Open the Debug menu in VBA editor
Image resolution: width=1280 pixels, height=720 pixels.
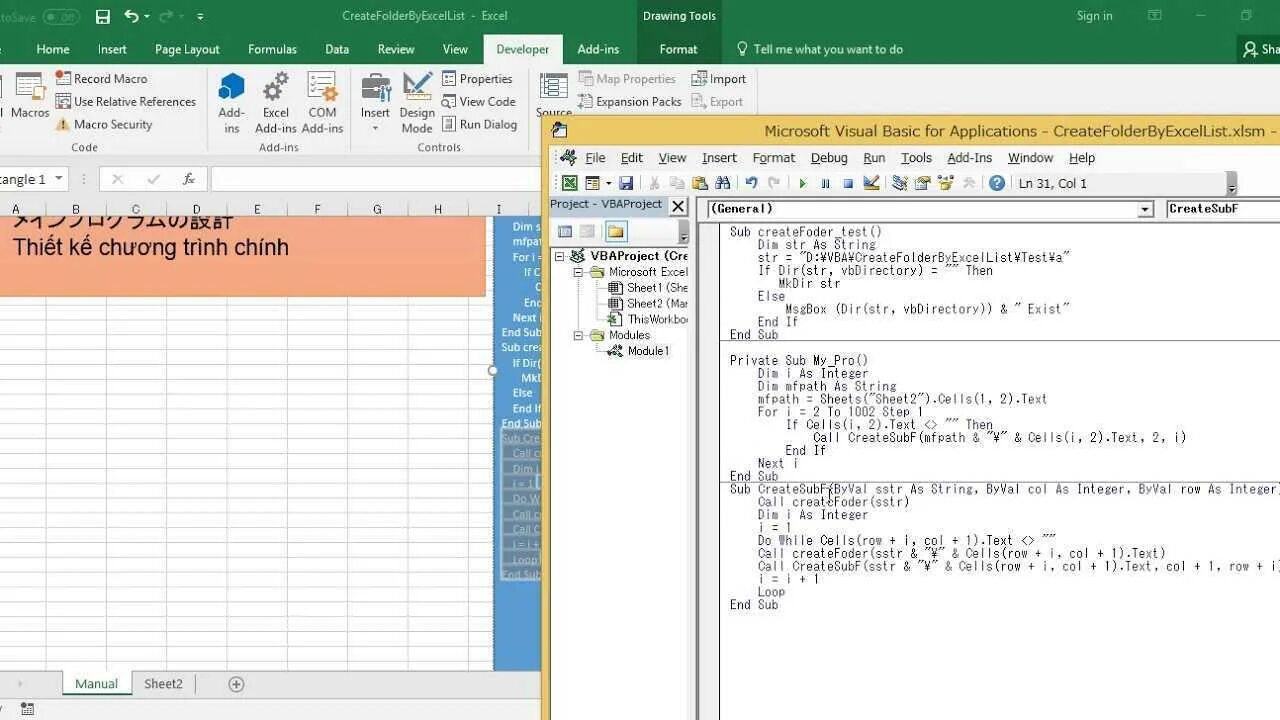point(829,157)
